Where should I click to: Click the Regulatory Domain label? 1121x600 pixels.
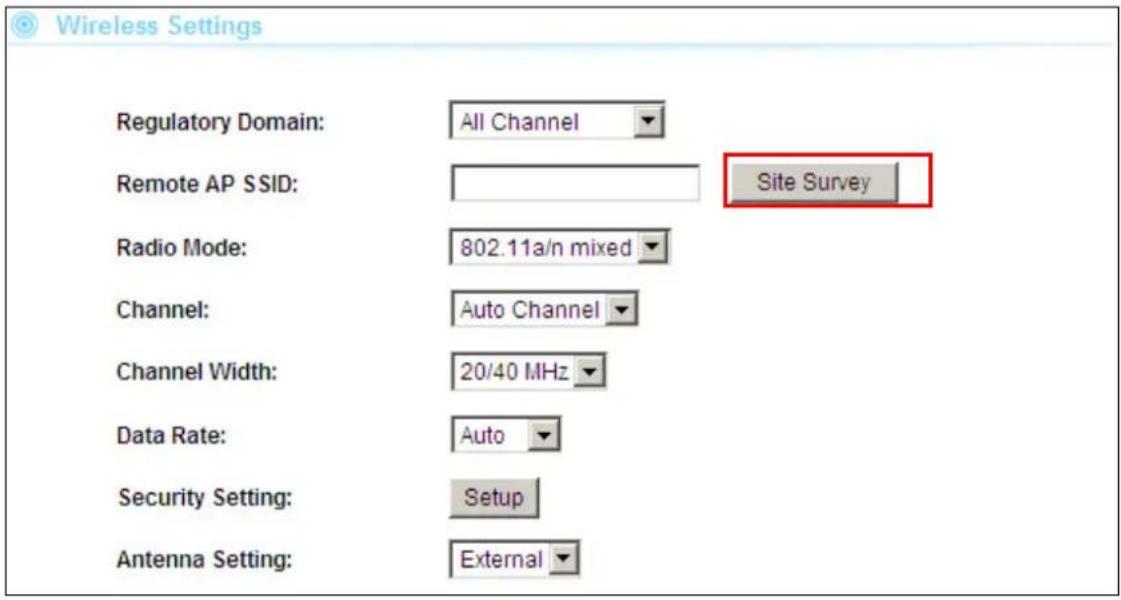coord(220,122)
